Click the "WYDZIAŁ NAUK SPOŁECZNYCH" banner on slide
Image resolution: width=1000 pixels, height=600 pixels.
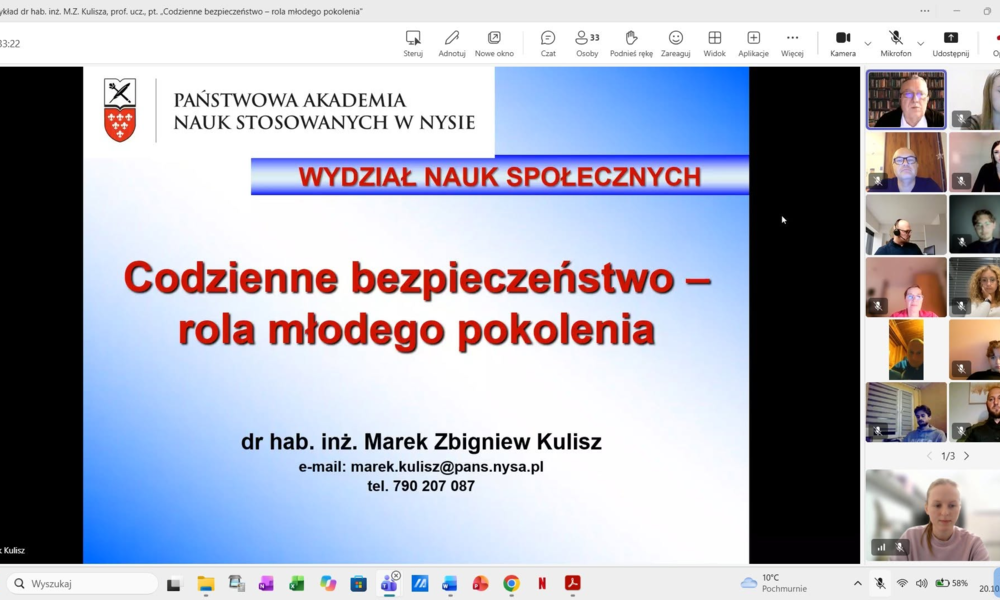pos(499,177)
